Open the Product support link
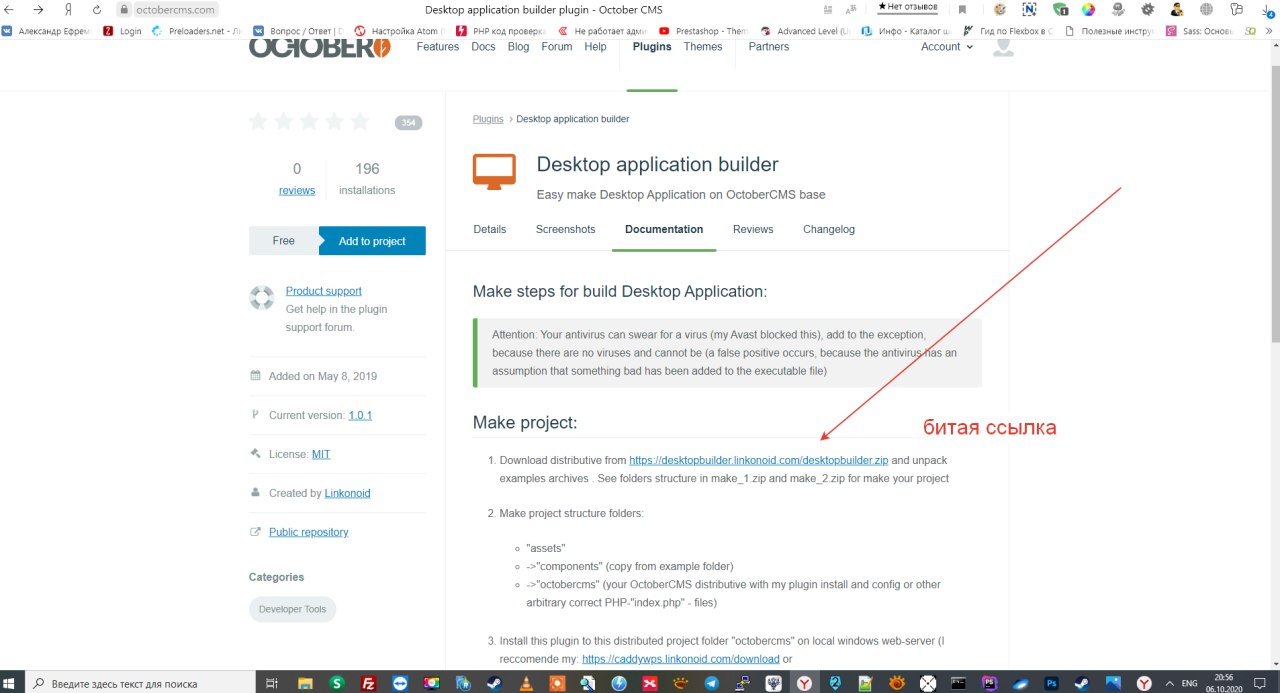The height and width of the screenshot is (693, 1280). coord(324,291)
